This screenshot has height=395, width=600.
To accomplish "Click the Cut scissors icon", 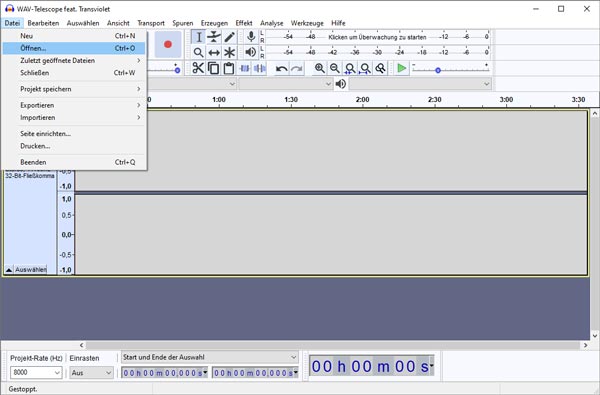I will point(198,68).
